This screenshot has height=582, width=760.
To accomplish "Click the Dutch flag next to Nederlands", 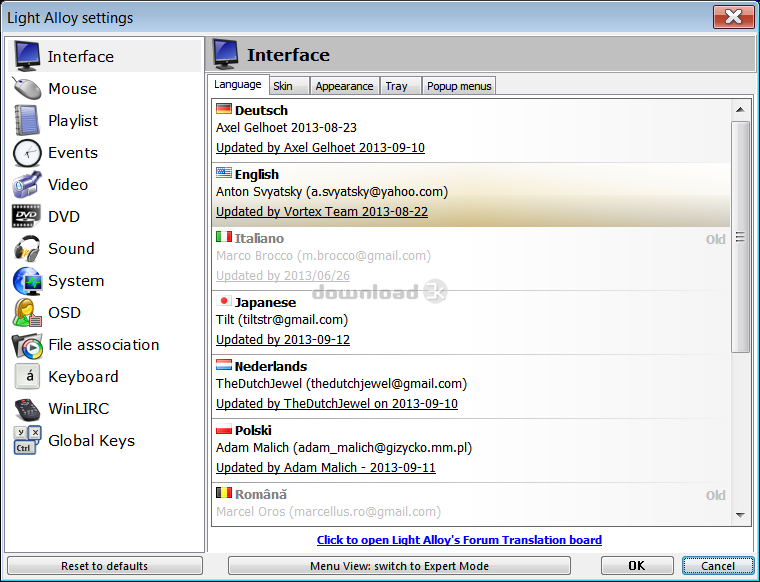I will (224, 365).
